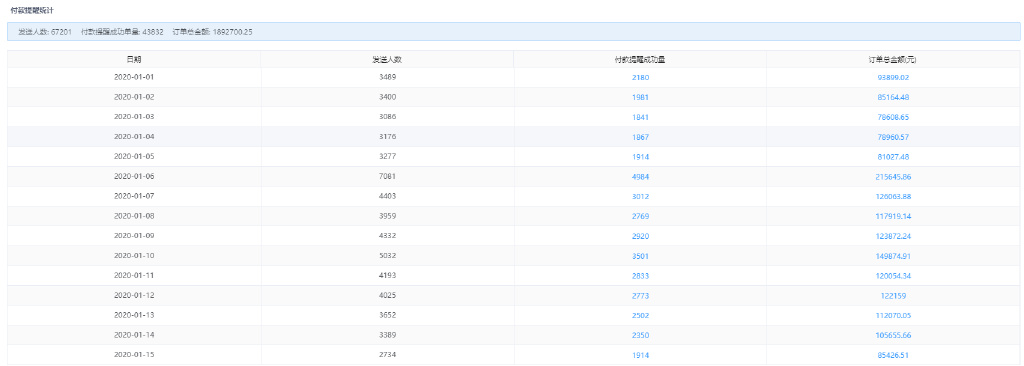
Task: Select the 日期 column header
Action: click(134, 59)
